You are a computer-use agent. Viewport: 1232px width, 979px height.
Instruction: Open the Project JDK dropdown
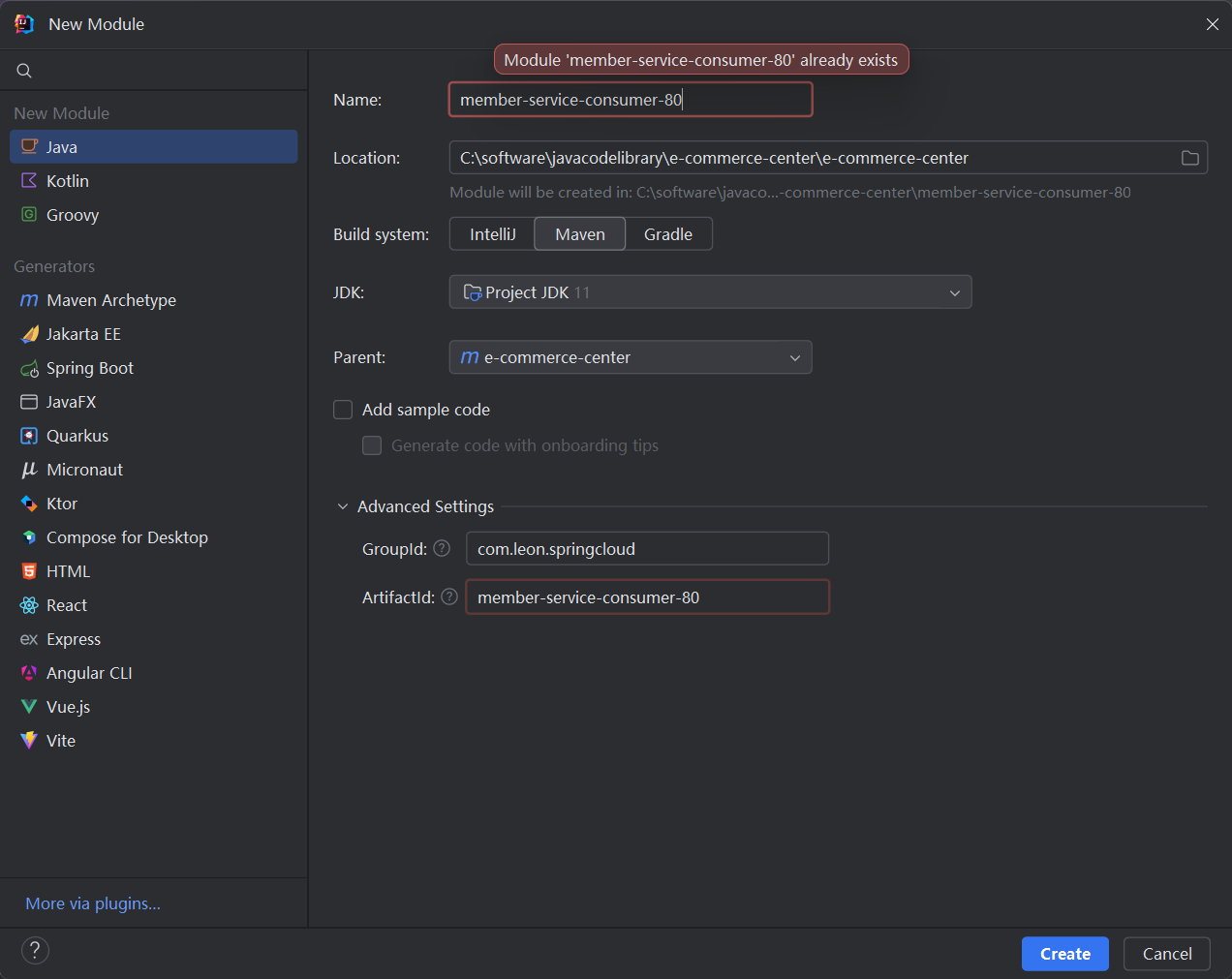coord(710,292)
